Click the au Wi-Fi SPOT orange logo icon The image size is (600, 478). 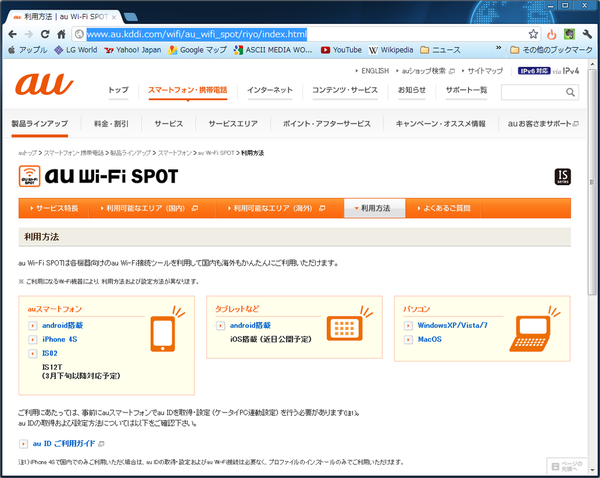pyautogui.click(x=29, y=176)
